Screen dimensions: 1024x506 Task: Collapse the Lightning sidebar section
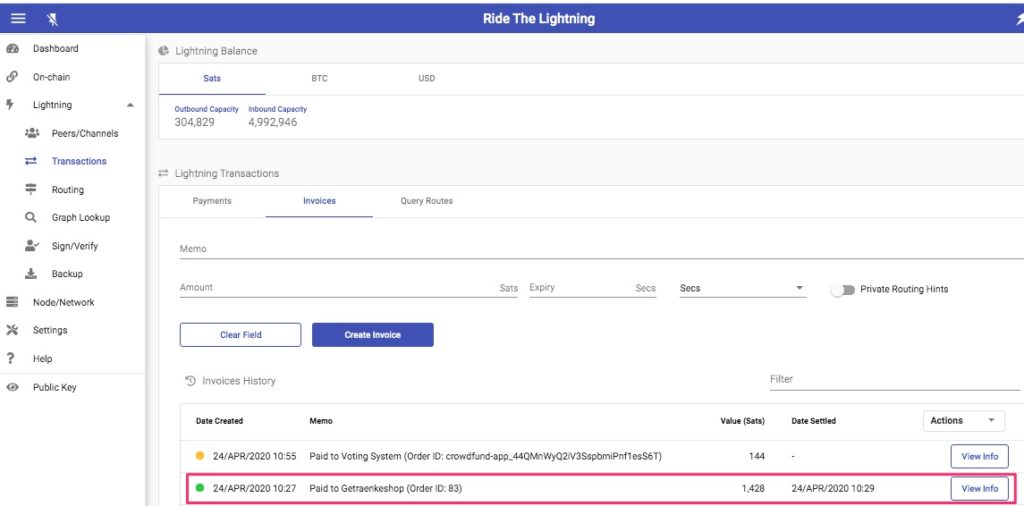pyautogui.click(x=131, y=105)
